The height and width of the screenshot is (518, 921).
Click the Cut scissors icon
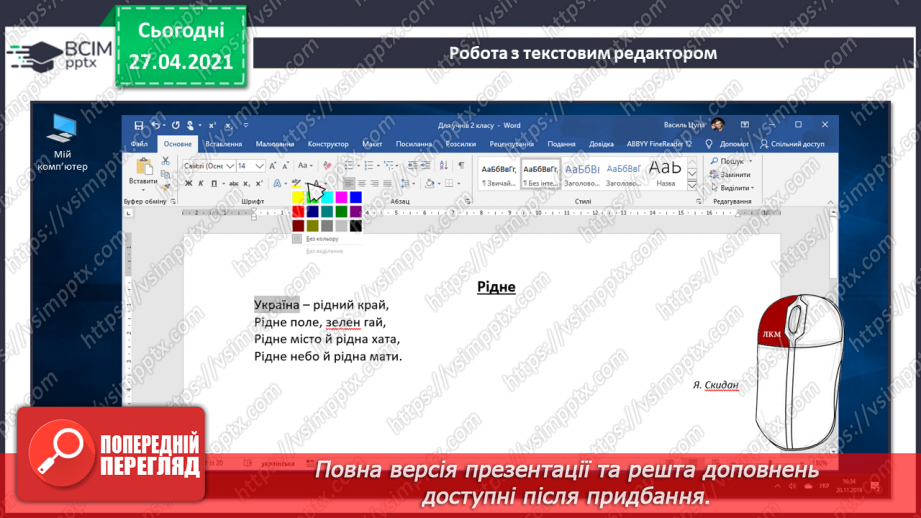[166, 161]
